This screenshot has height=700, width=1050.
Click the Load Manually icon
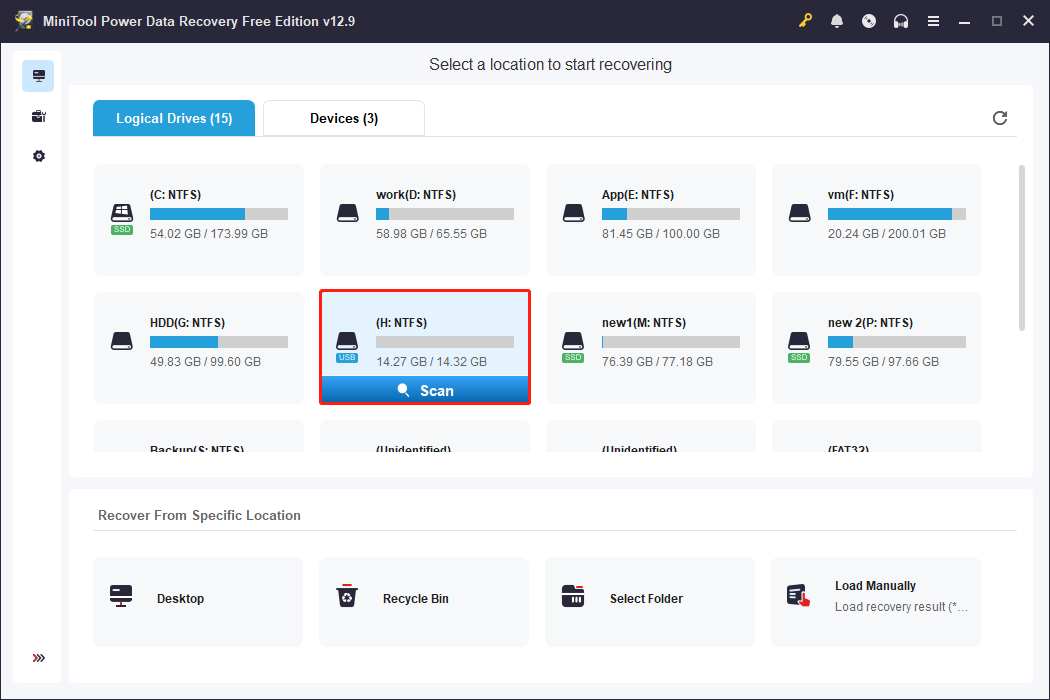[x=799, y=596]
